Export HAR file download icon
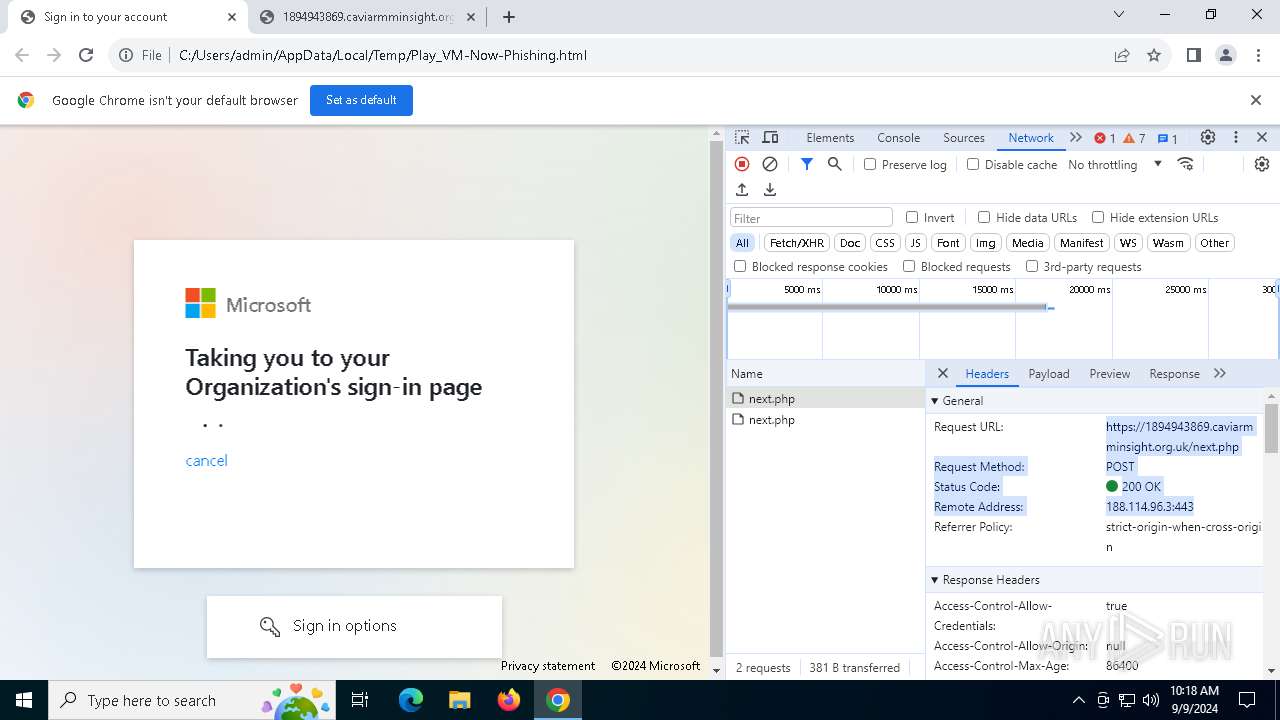The height and width of the screenshot is (720, 1280). pos(770,190)
